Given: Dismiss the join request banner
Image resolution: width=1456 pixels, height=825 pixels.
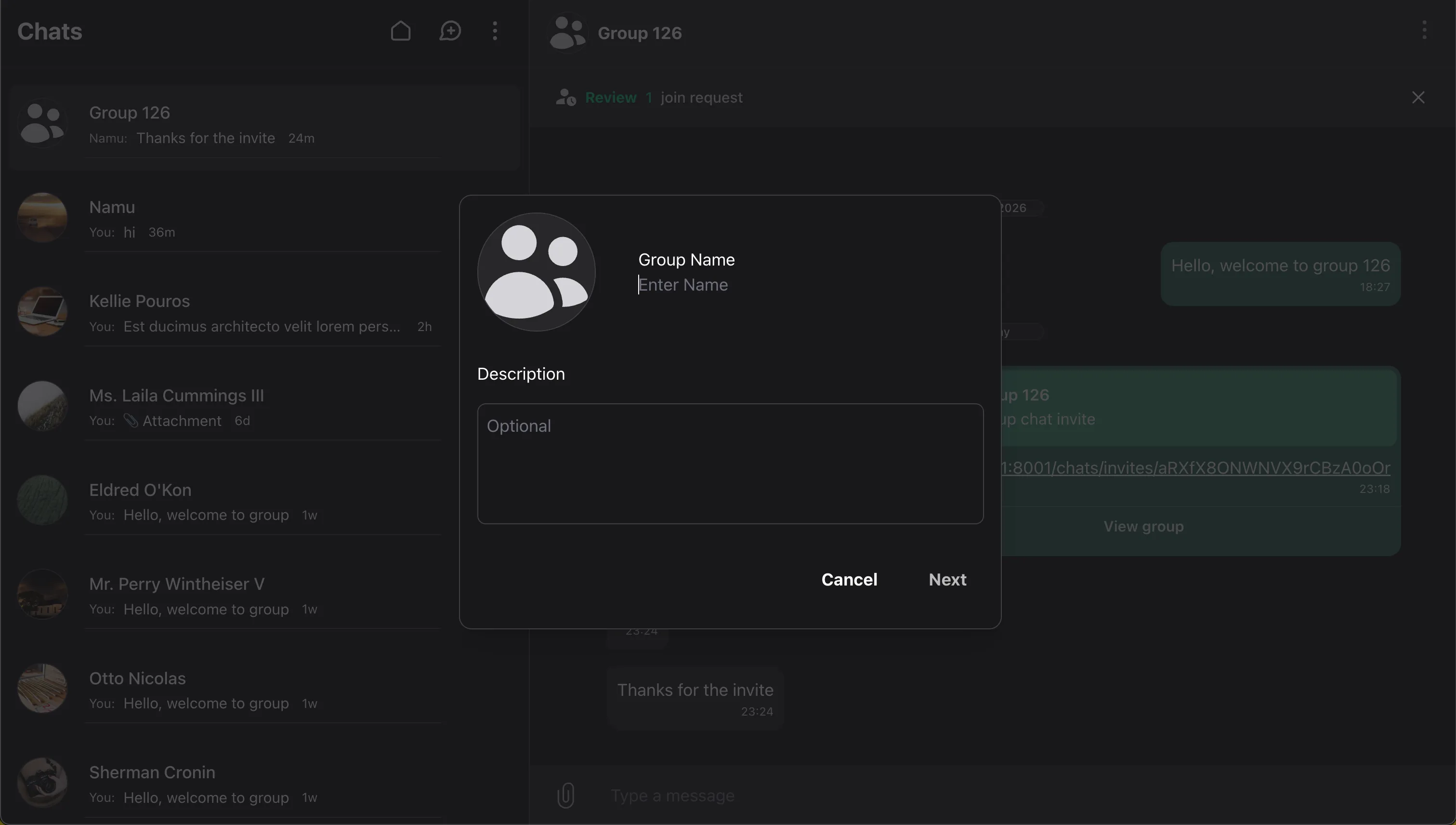Looking at the screenshot, I should coord(1418,97).
